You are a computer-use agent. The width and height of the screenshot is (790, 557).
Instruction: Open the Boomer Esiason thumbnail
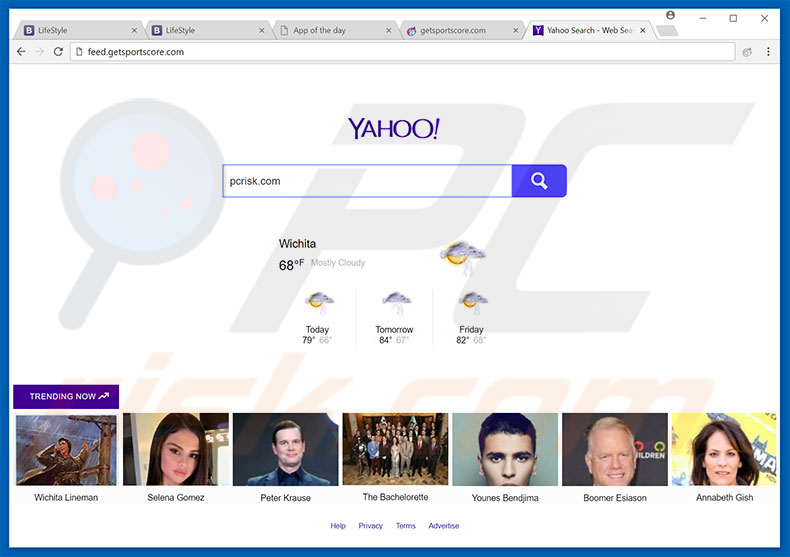[x=615, y=450]
